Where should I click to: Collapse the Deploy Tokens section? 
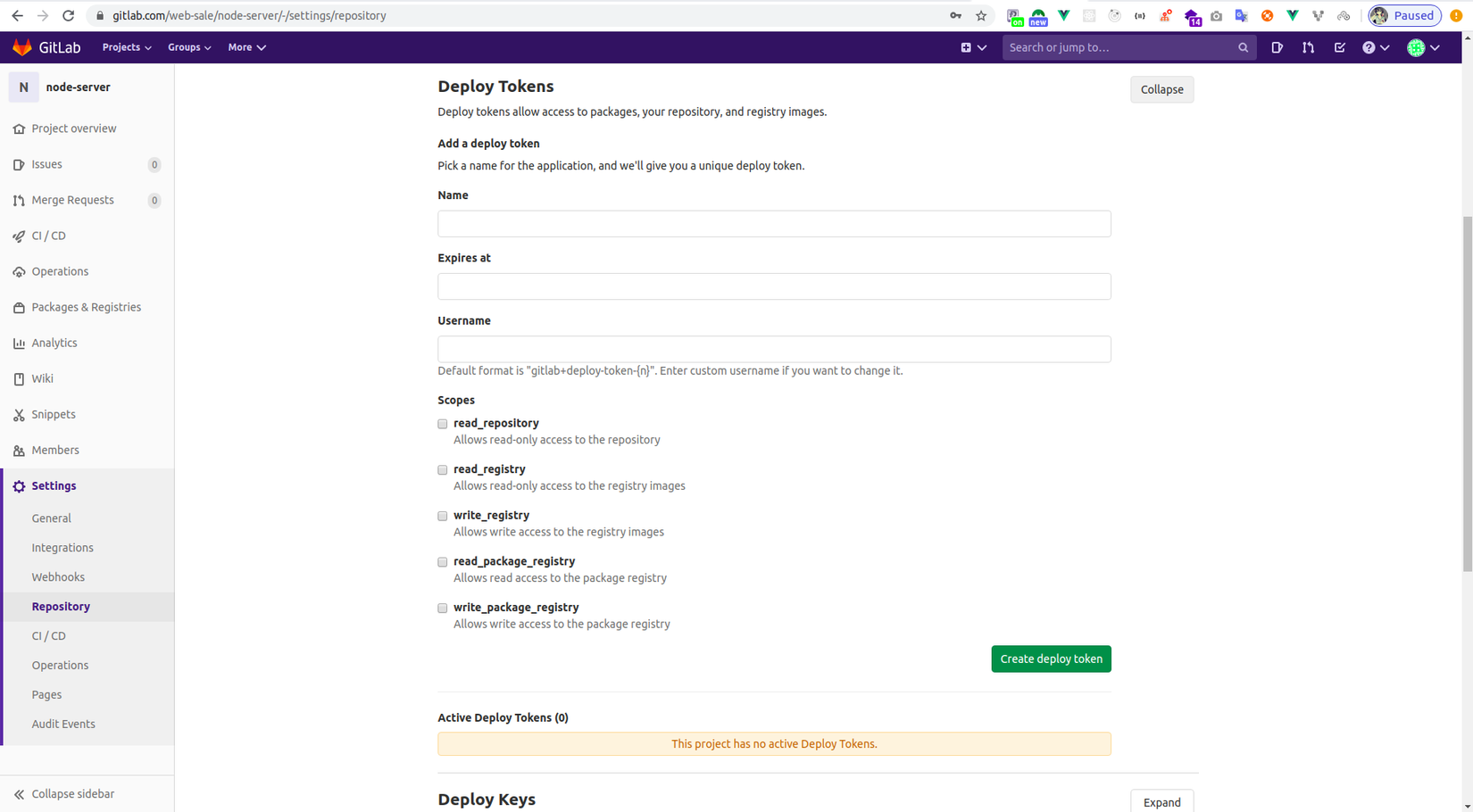[x=1161, y=89]
